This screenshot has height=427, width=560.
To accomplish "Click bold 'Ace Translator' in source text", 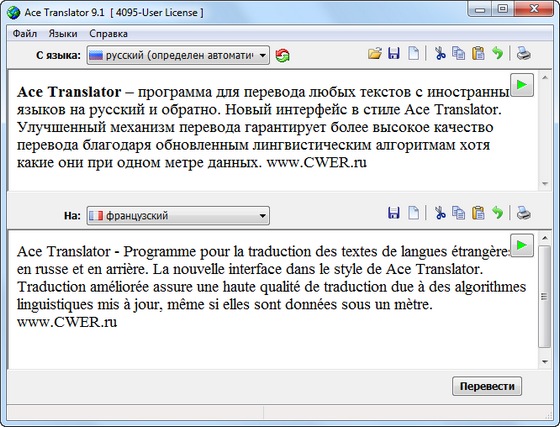I will [x=69, y=92].
